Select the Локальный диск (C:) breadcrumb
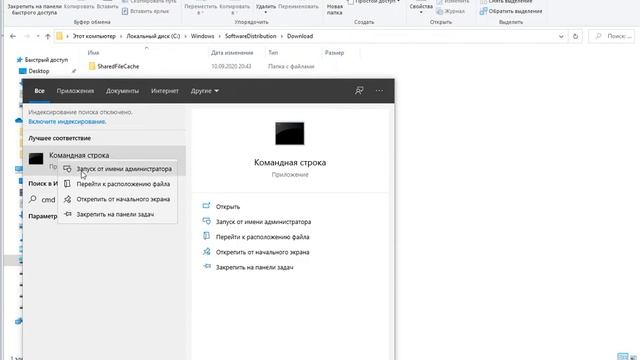The width and height of the screenshot is (640, 360). [153, 36]
